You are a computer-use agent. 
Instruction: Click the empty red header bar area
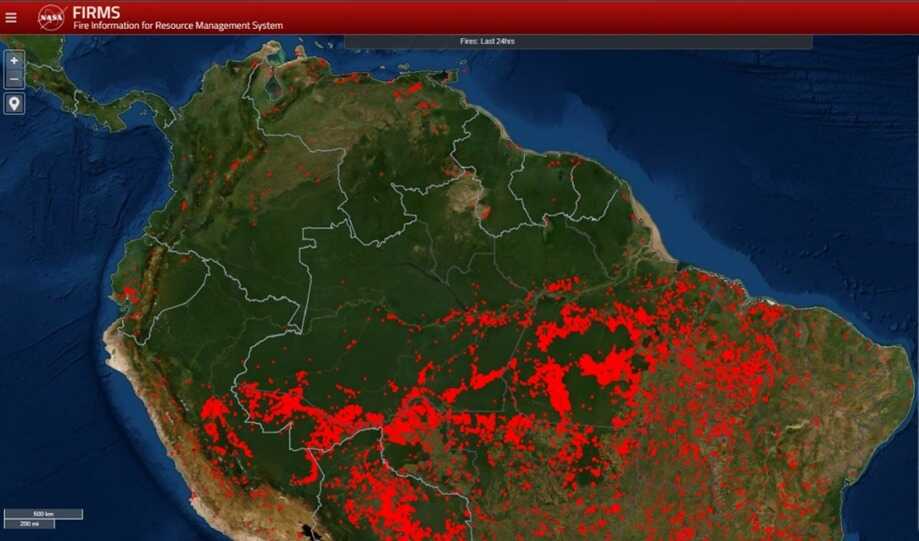(x=600, y=17)
